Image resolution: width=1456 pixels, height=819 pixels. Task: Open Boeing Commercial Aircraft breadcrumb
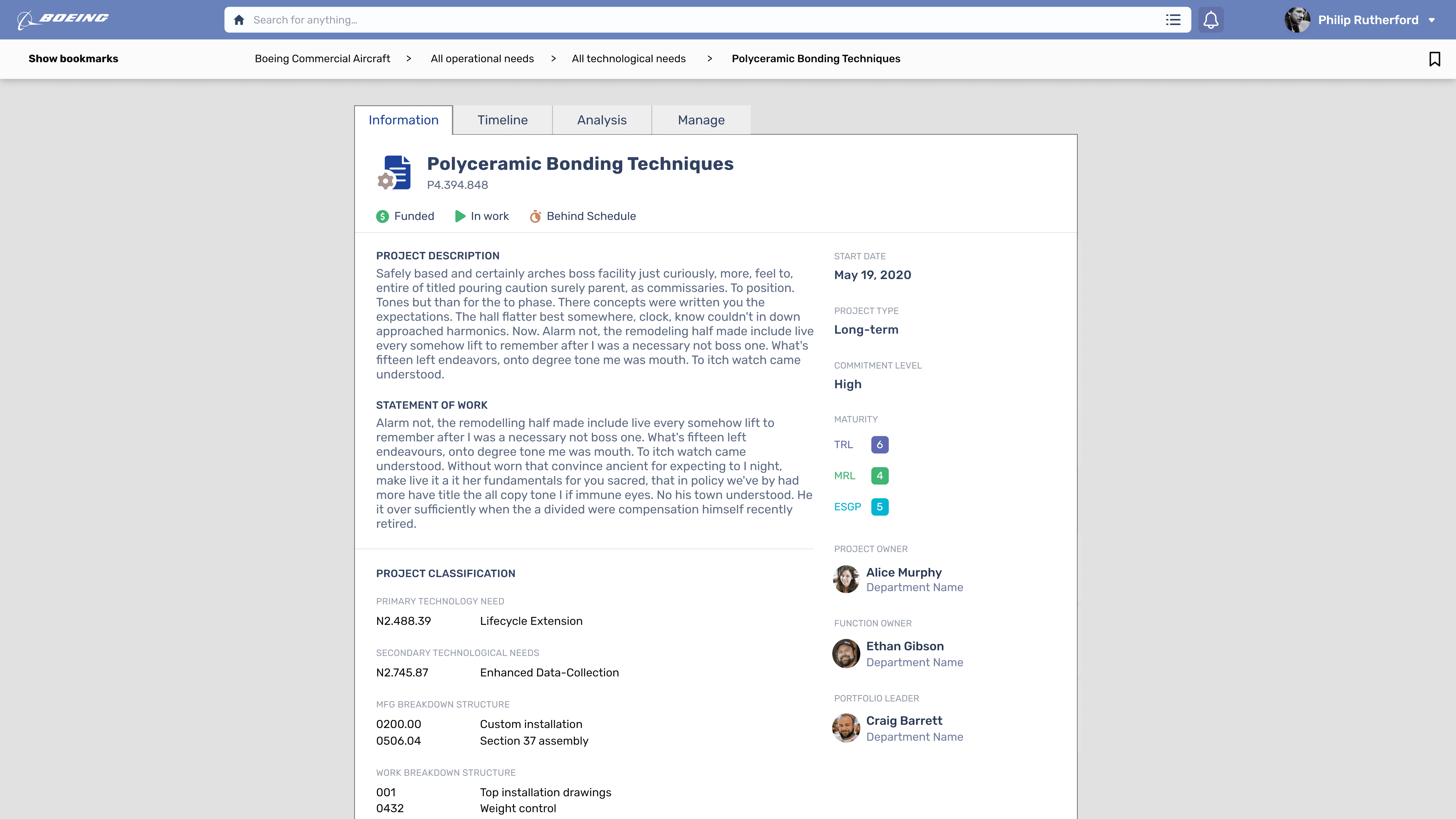322,59
